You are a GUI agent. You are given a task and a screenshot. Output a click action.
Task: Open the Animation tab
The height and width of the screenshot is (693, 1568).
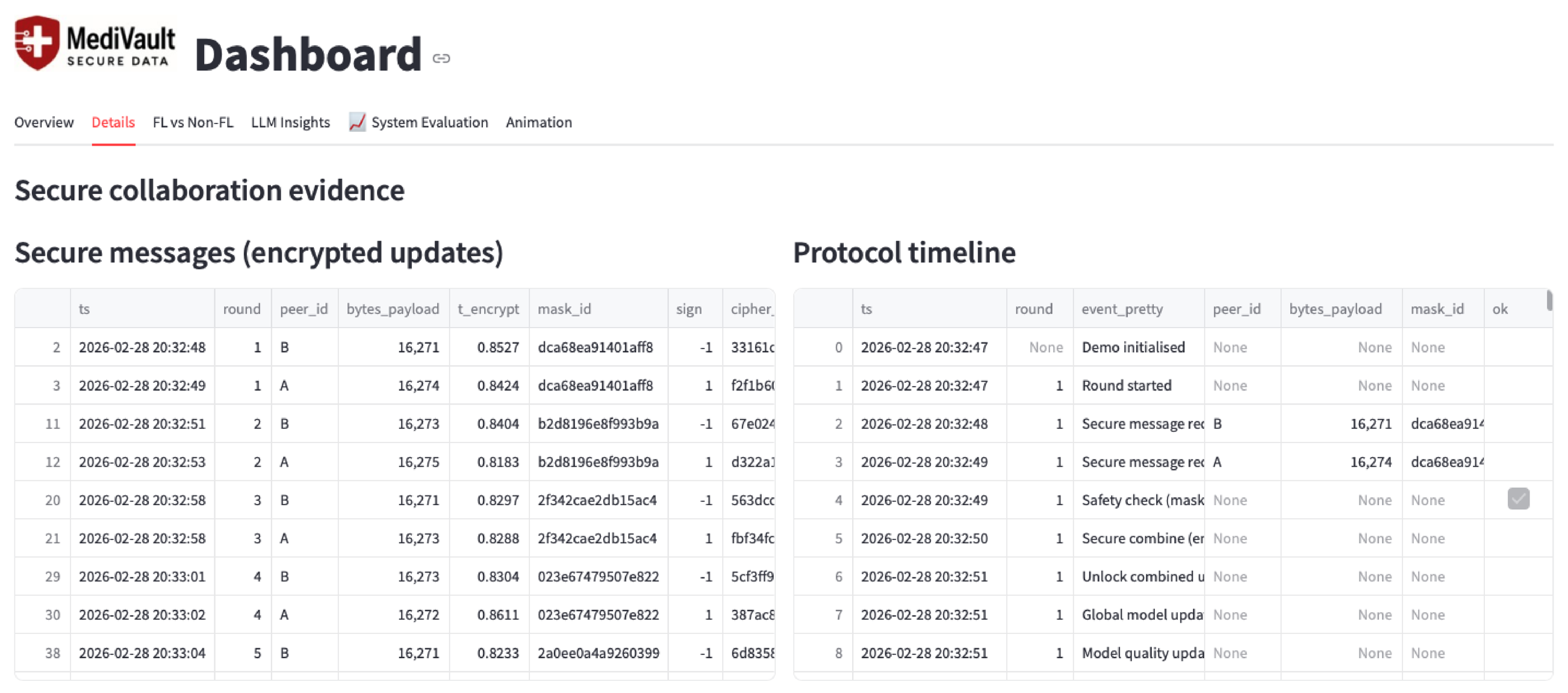[538, 122]
